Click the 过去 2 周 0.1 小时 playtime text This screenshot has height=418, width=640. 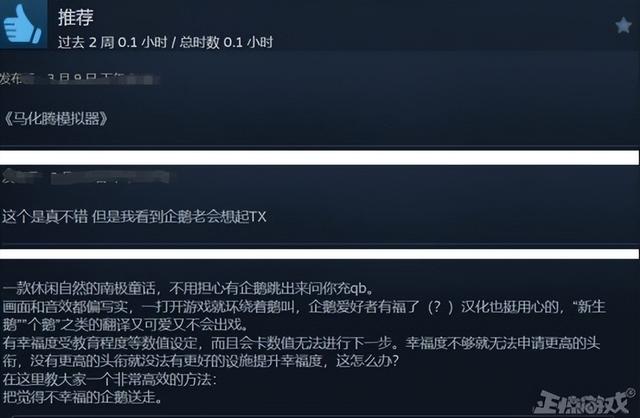point(113,42)
